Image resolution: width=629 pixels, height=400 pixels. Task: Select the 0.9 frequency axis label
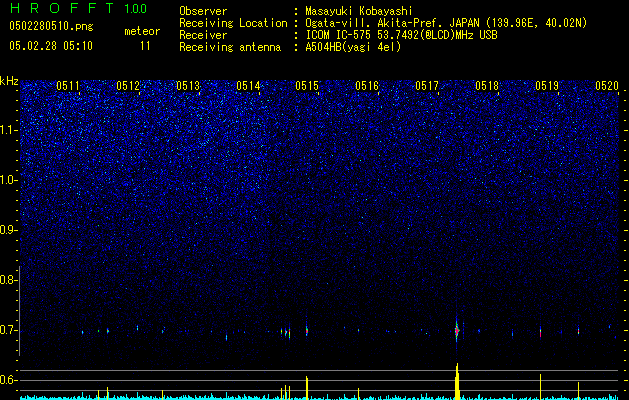pyautogui.click(x=7, y=230)
